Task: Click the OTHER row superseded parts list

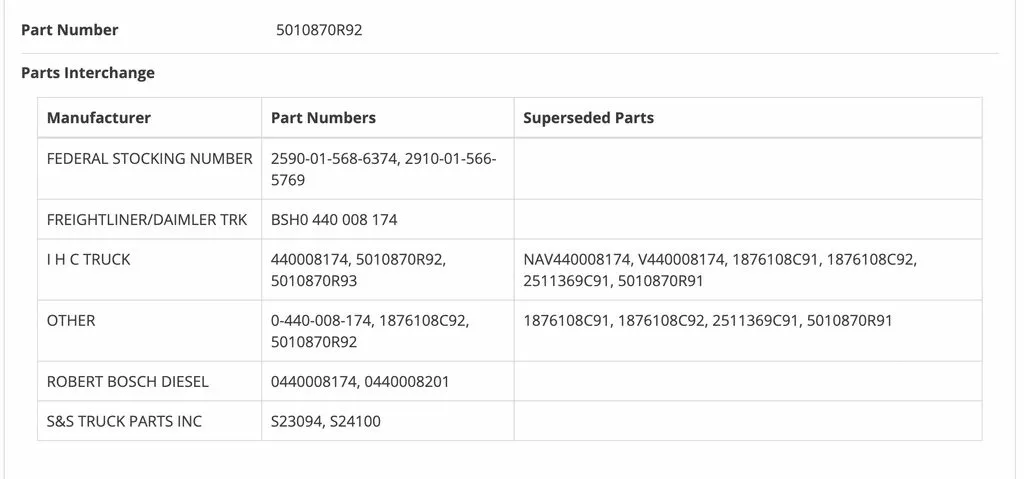Action: 707,321
